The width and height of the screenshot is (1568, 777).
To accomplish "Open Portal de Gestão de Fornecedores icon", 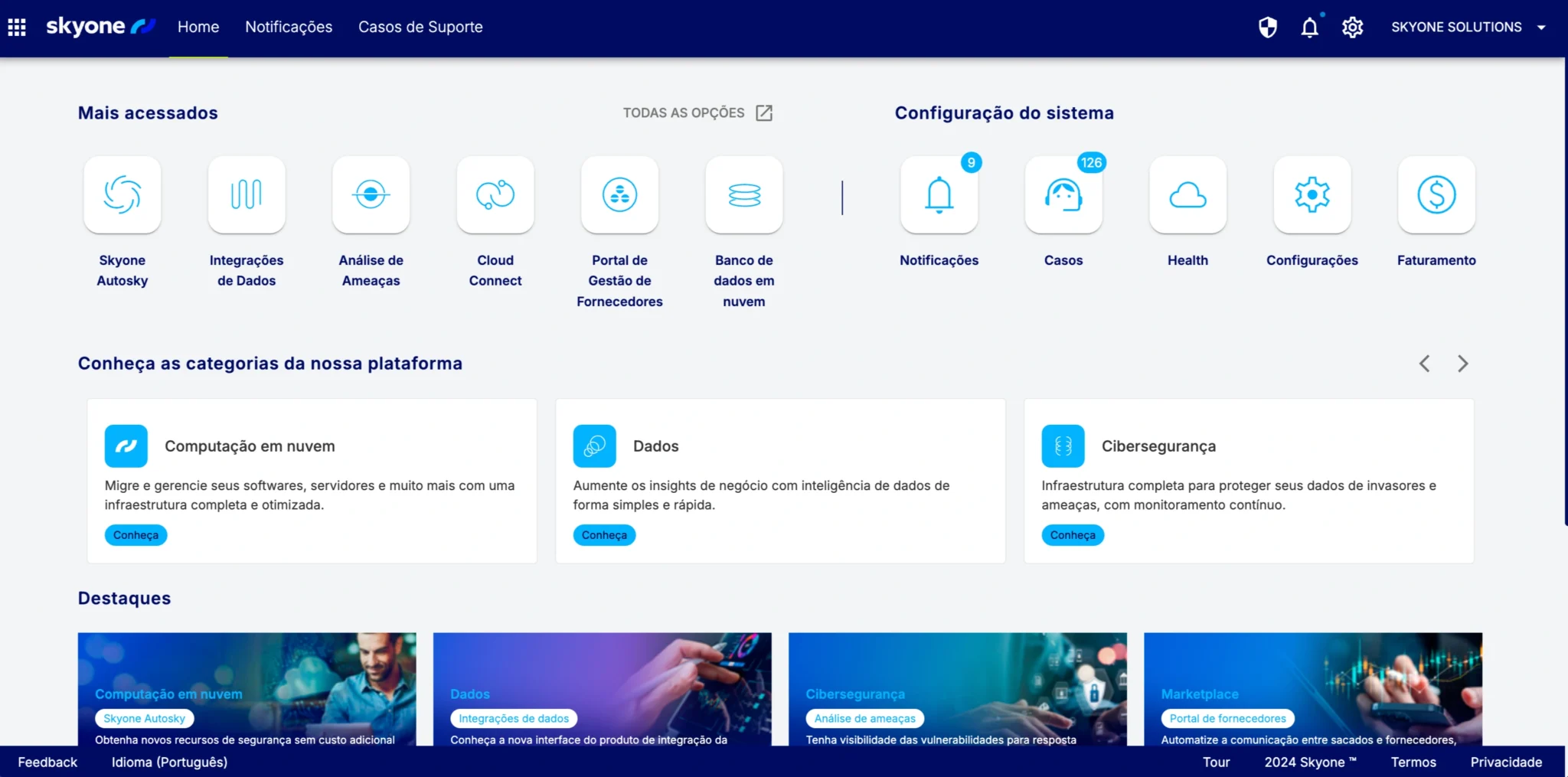I will pos(620,195).
